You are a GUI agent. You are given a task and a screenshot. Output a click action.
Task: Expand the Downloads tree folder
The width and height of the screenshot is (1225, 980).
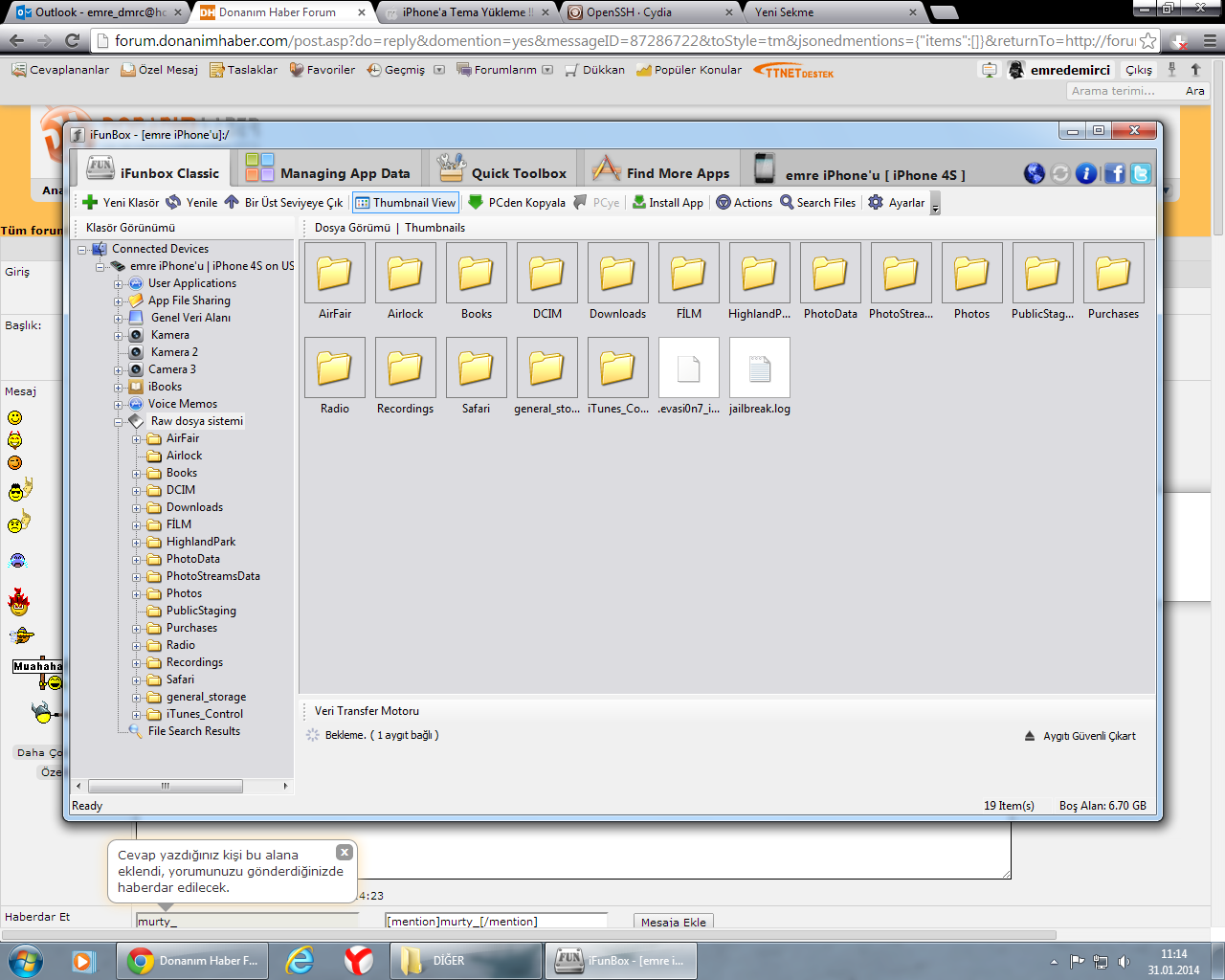click(137, 508)
